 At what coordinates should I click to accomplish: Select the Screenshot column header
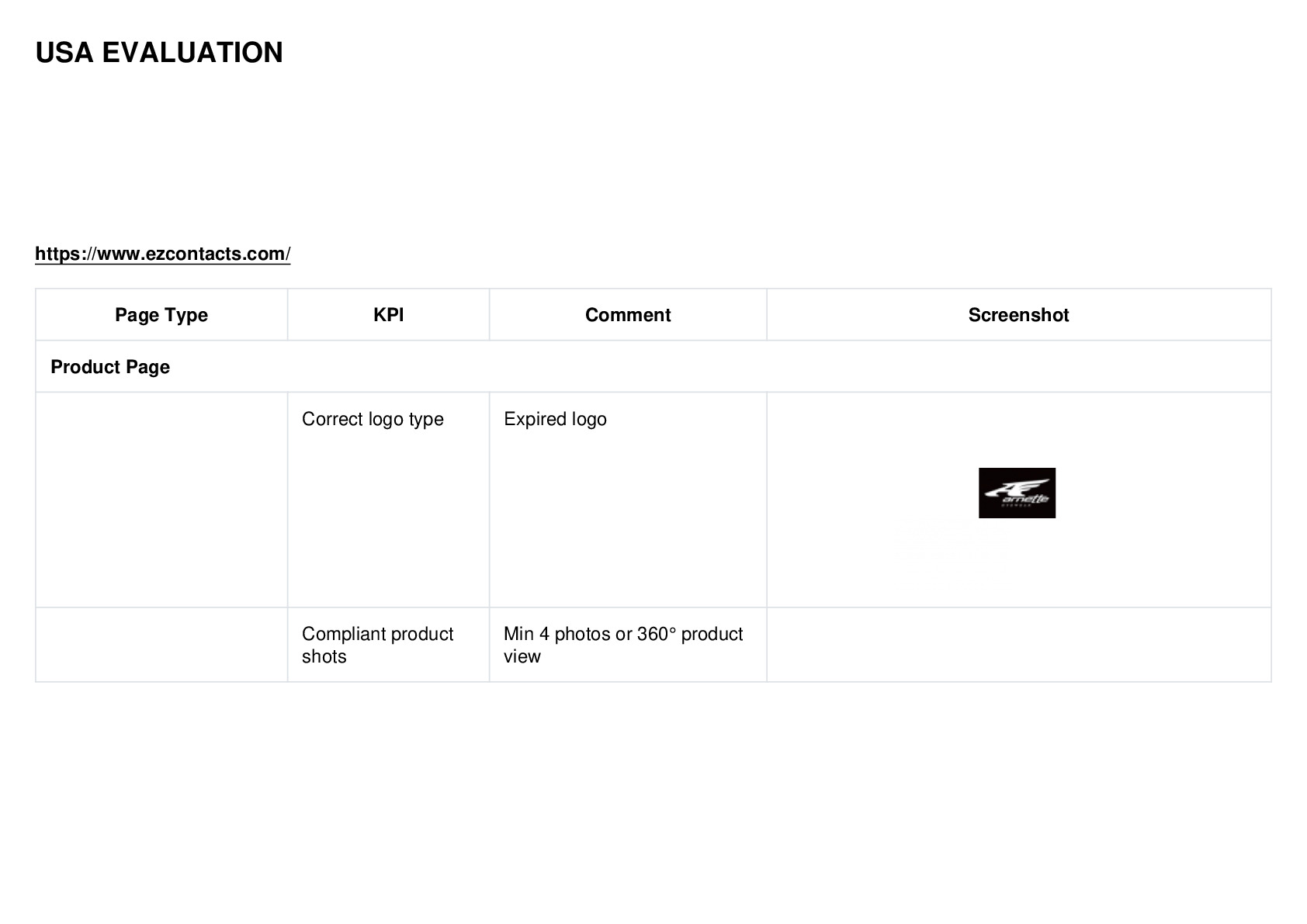click(1018, 315)
